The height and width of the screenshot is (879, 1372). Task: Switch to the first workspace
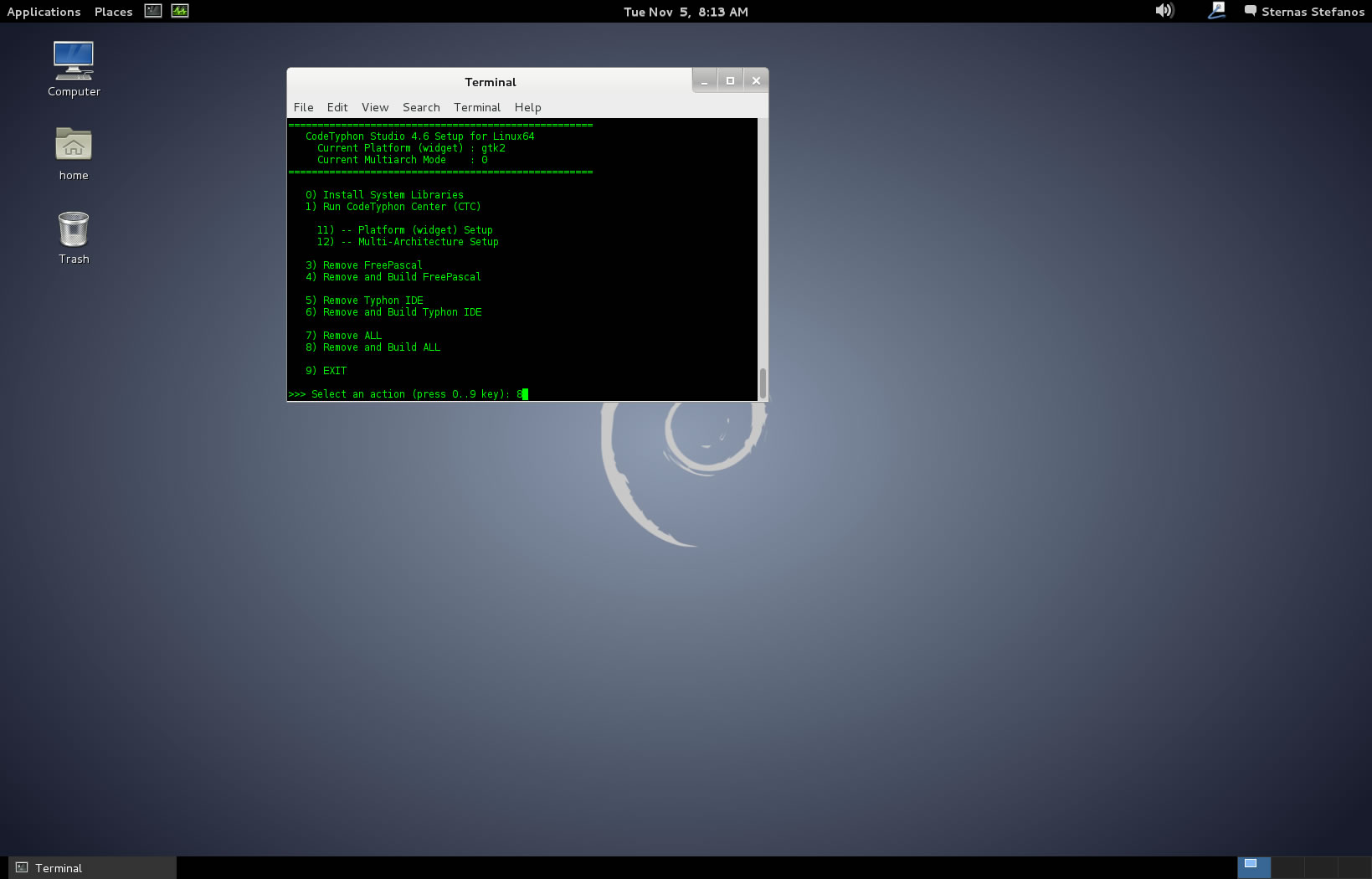pos(1254,867)
